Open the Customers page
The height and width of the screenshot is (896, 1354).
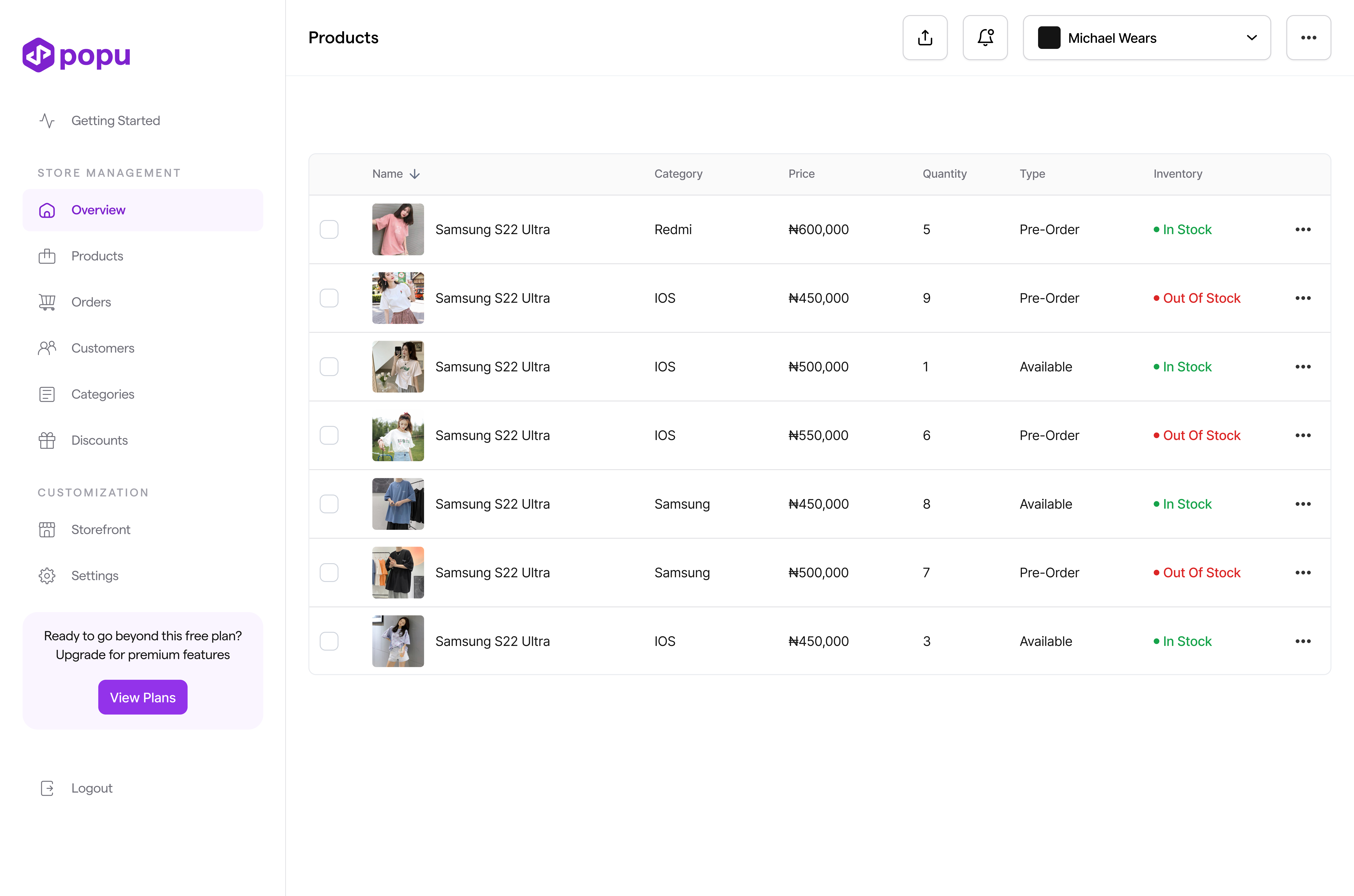pyautogui.click(x=143, y=348)
